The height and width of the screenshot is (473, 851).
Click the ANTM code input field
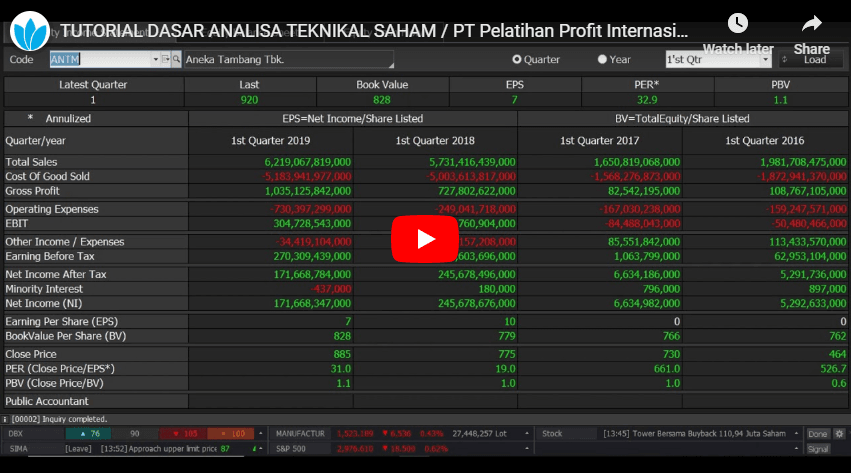pos(100,60)
